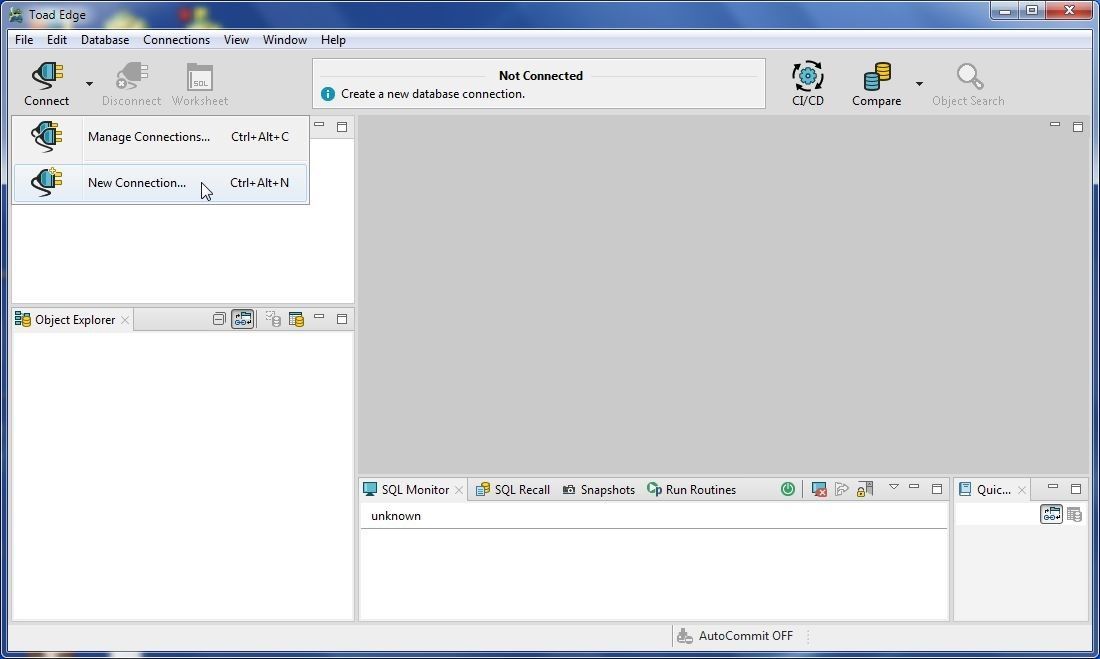Click the Toad Edge title bar frog icon
Image resolution: width=1100 pixels, height=659 pixels.
point(15,14)
